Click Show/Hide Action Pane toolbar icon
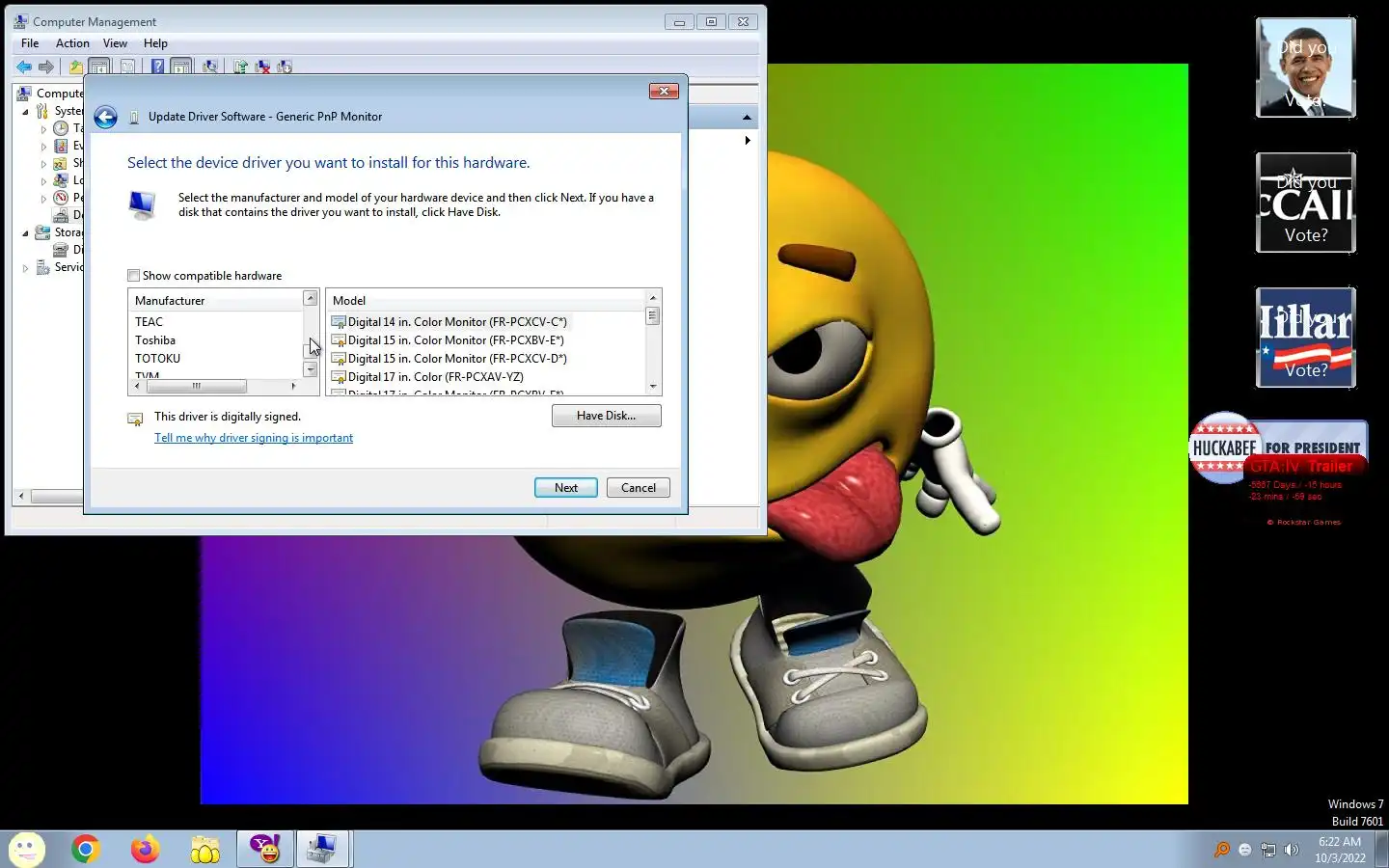This screenshot has height=868, width=1389. pyautogui.click(x=180, y=67)
